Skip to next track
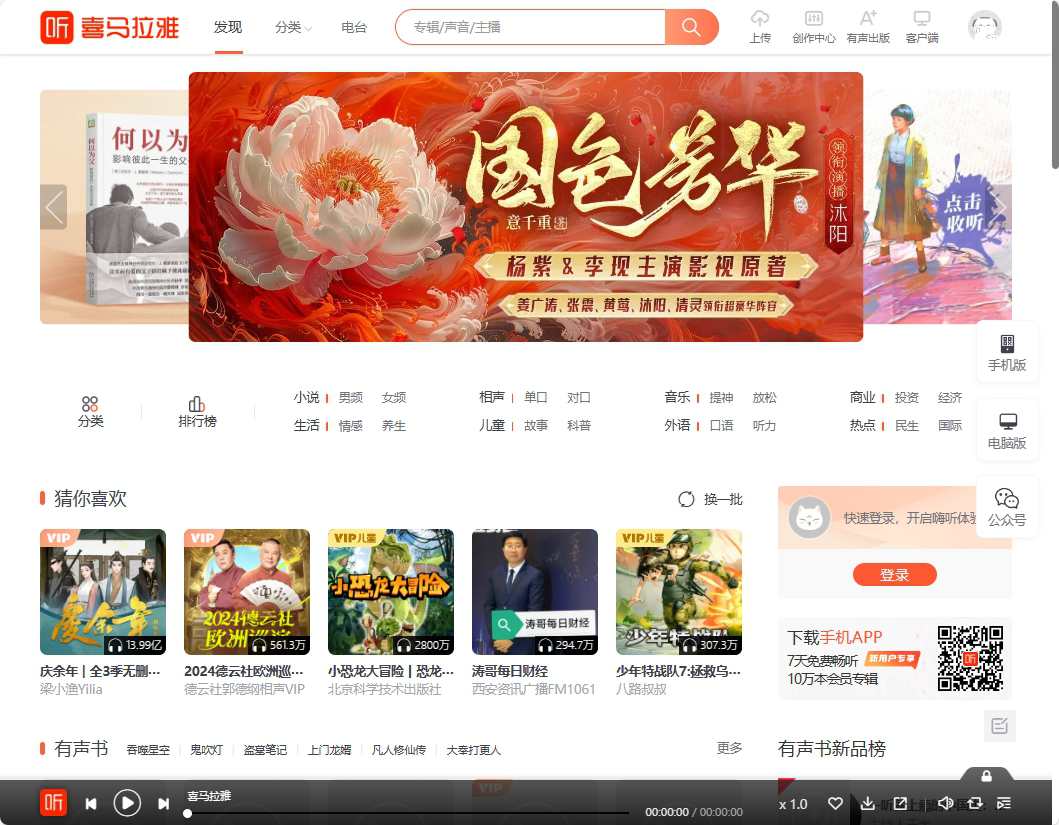The image size is (1059, 825). click(163, 803)
